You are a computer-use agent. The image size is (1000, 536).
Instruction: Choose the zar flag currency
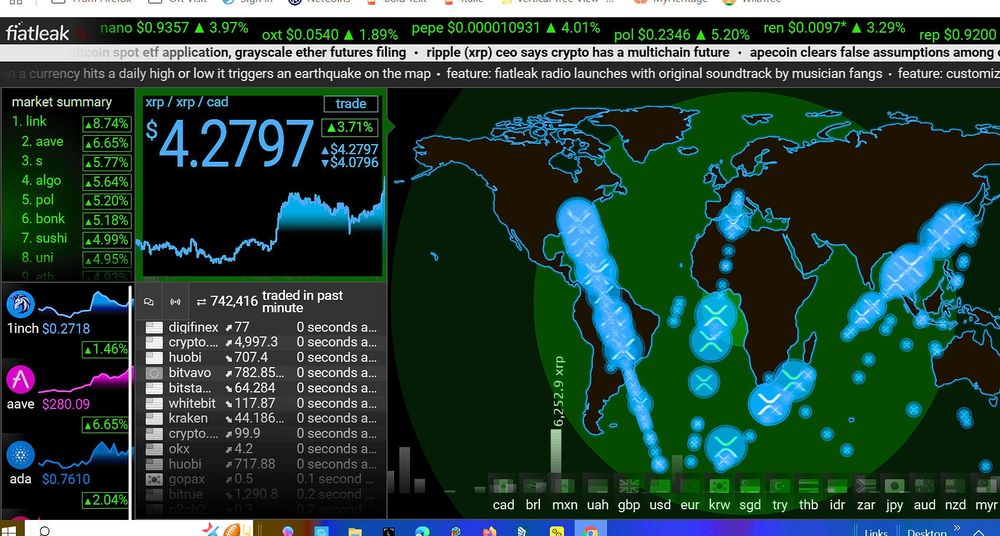pyautogui.click(x=865, y=487)
